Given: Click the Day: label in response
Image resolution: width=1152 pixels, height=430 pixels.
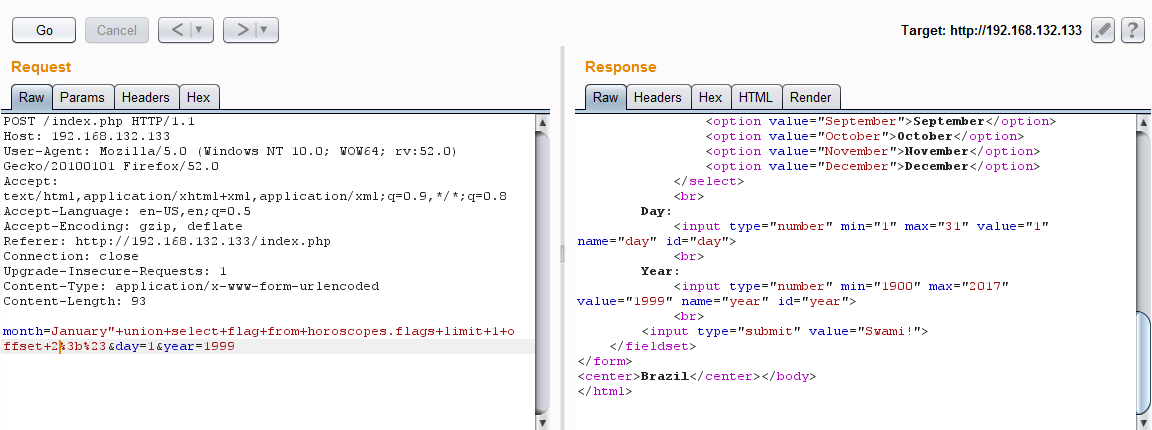Looking at the screenshot, I should [x=656, y=211].
